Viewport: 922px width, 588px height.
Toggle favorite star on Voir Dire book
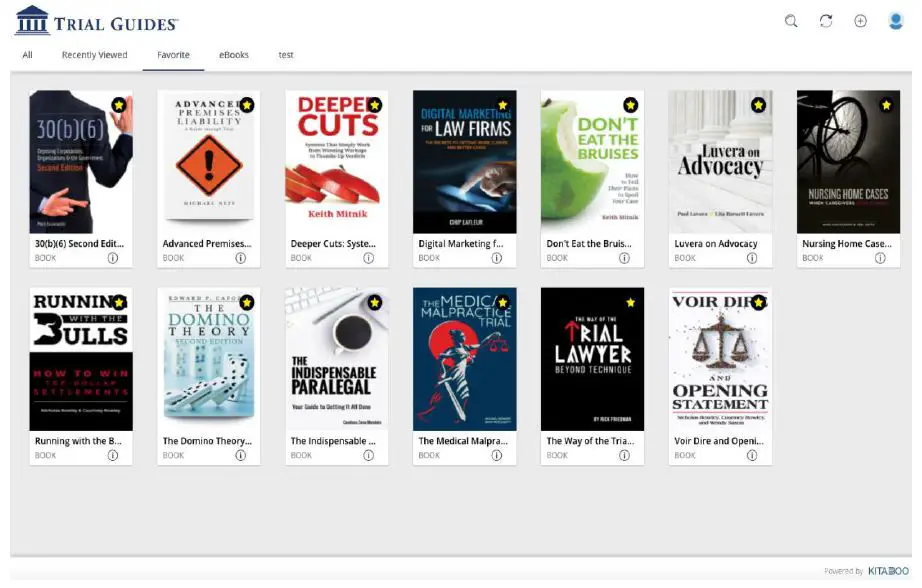[x=759, y=303]
